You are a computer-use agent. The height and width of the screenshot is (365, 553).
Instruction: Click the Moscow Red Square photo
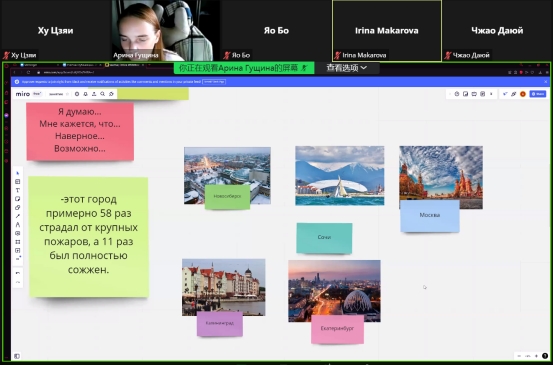[441, 173]
